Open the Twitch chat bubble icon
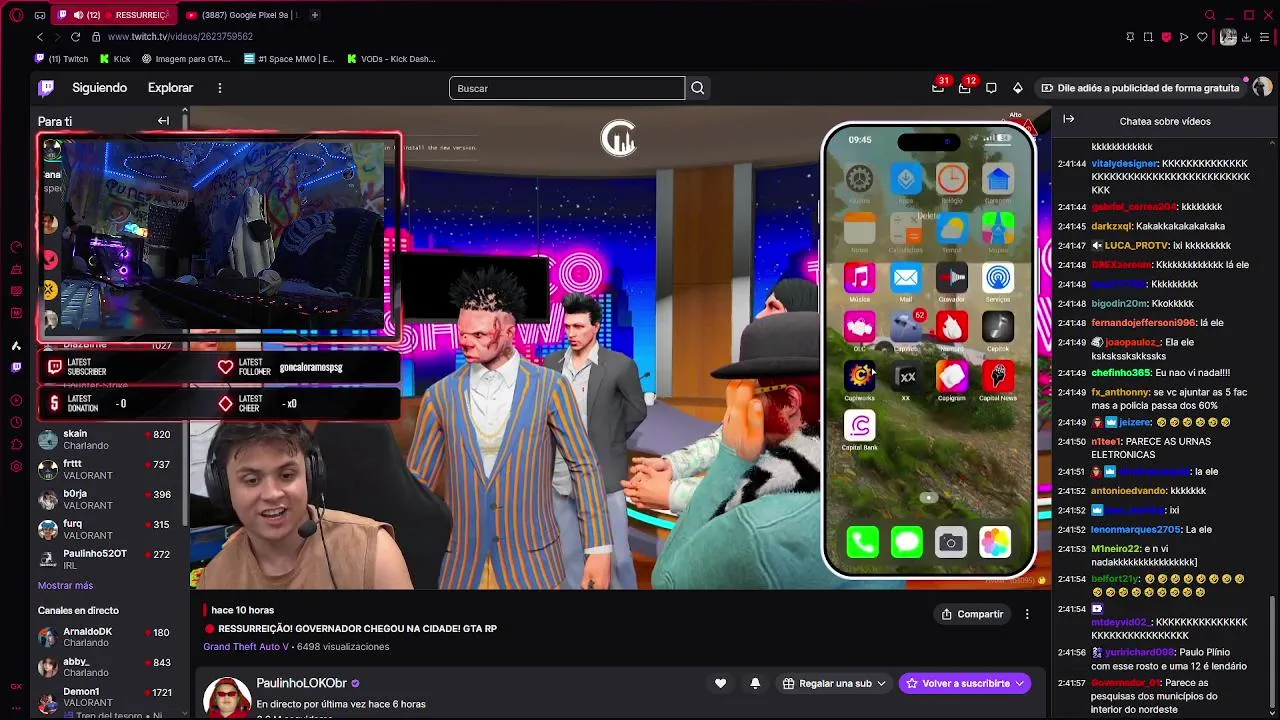The height and width of the screenshot is (720, 1280). point(991,88)
